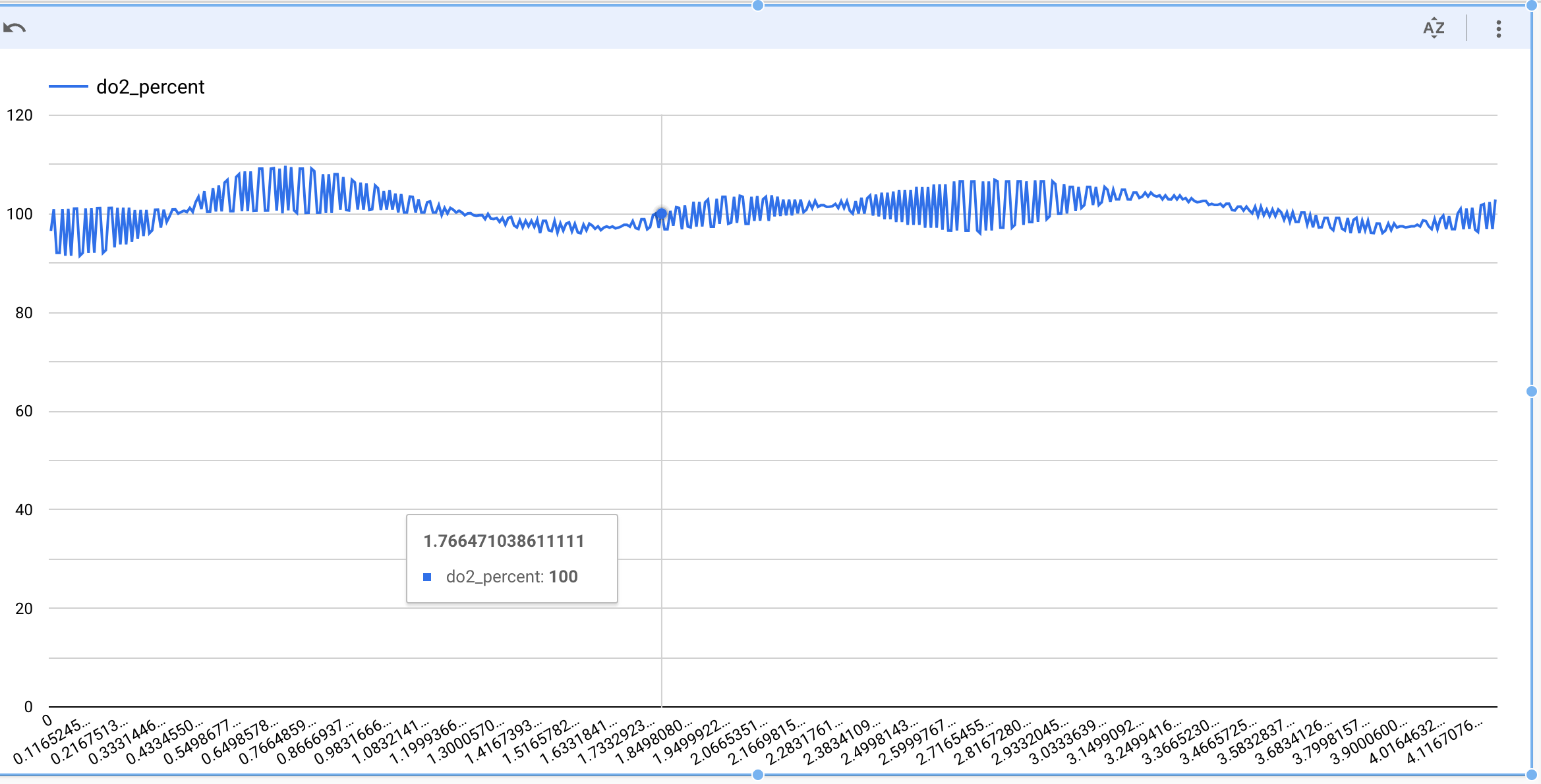Open the sort order selector

(1434, 27)
